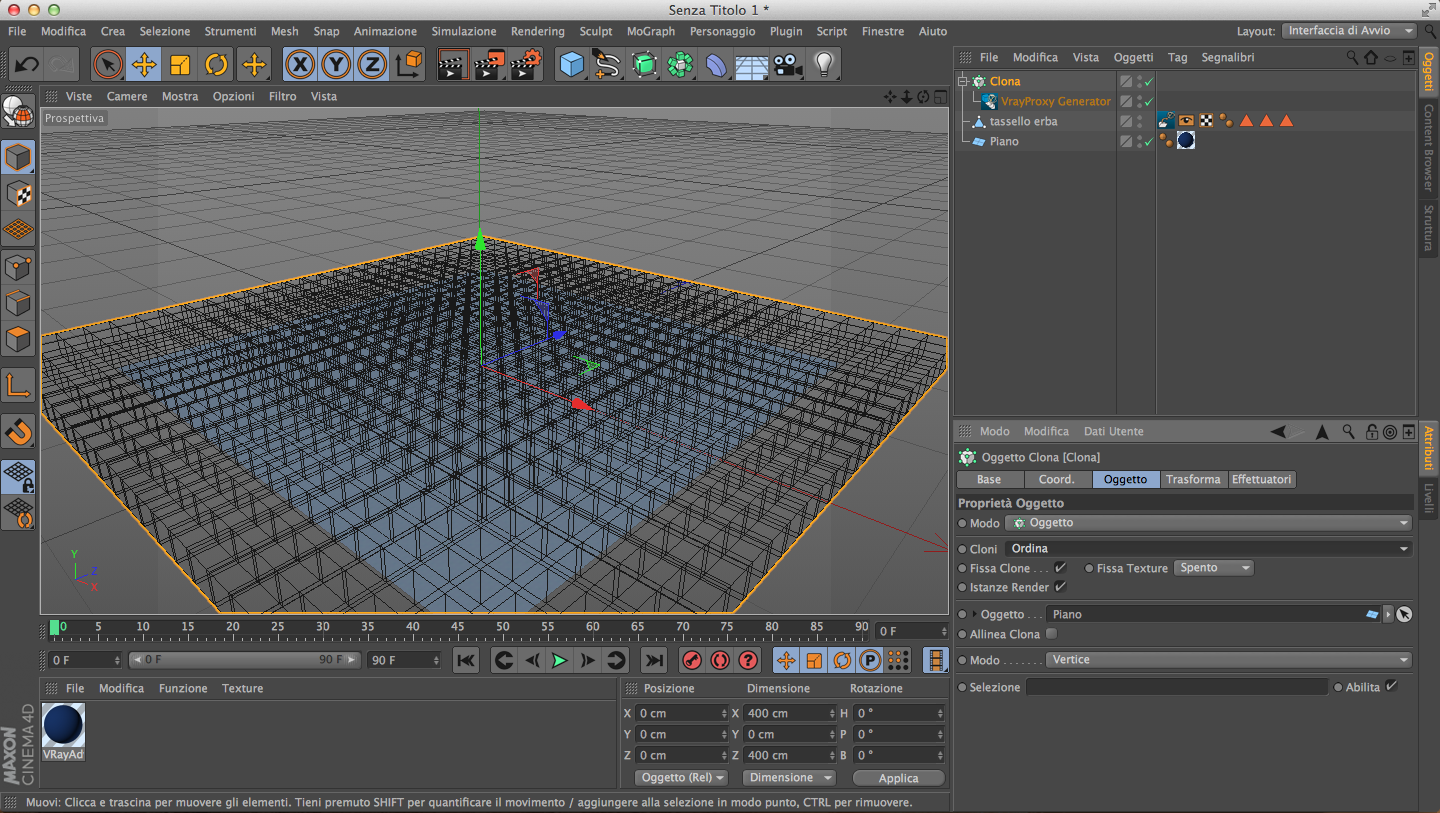
Task: Add a Camera object from toolbar
Action: 788,66
